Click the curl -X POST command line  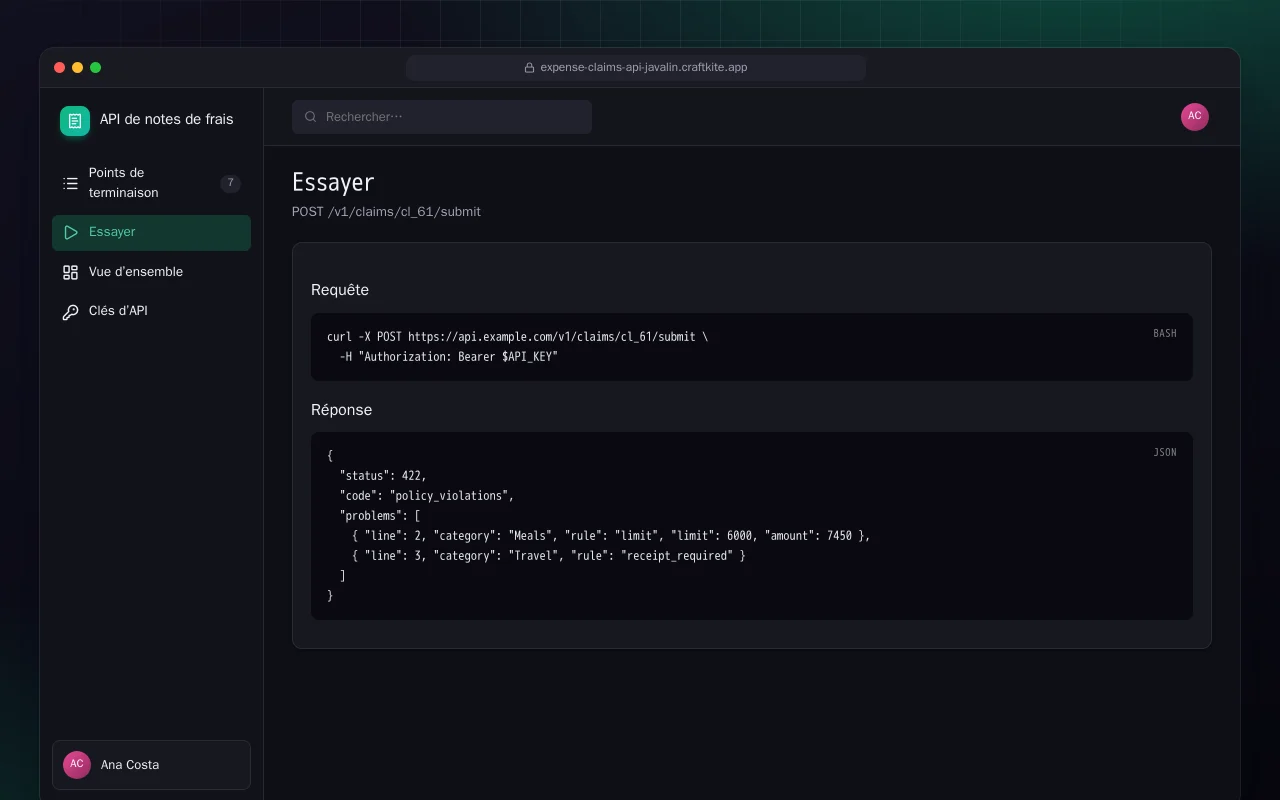pos(517,337)
